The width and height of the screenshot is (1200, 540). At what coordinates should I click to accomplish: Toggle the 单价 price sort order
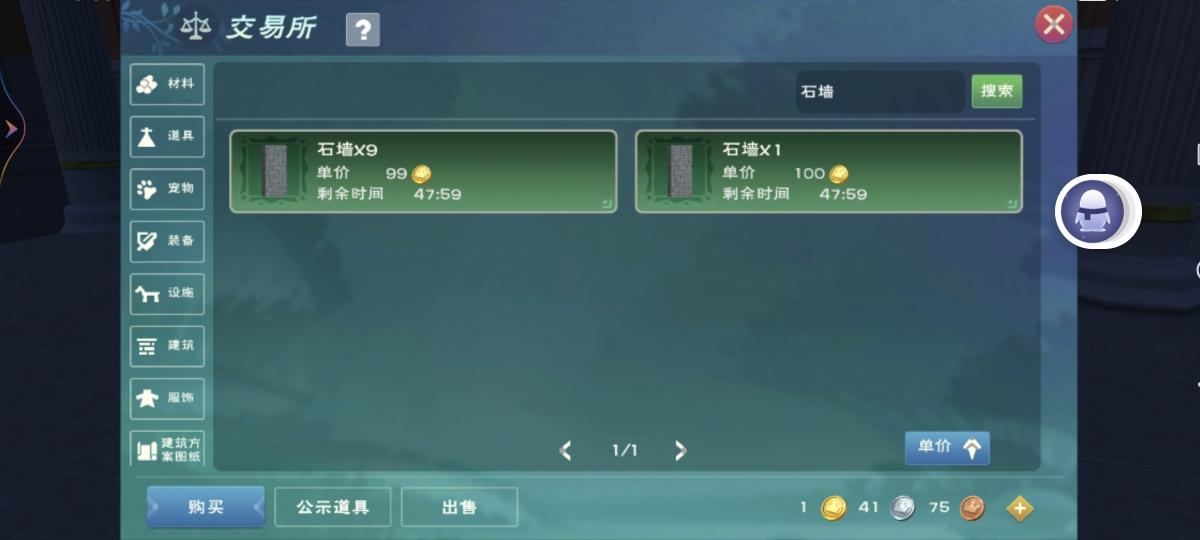pos(947,448)
